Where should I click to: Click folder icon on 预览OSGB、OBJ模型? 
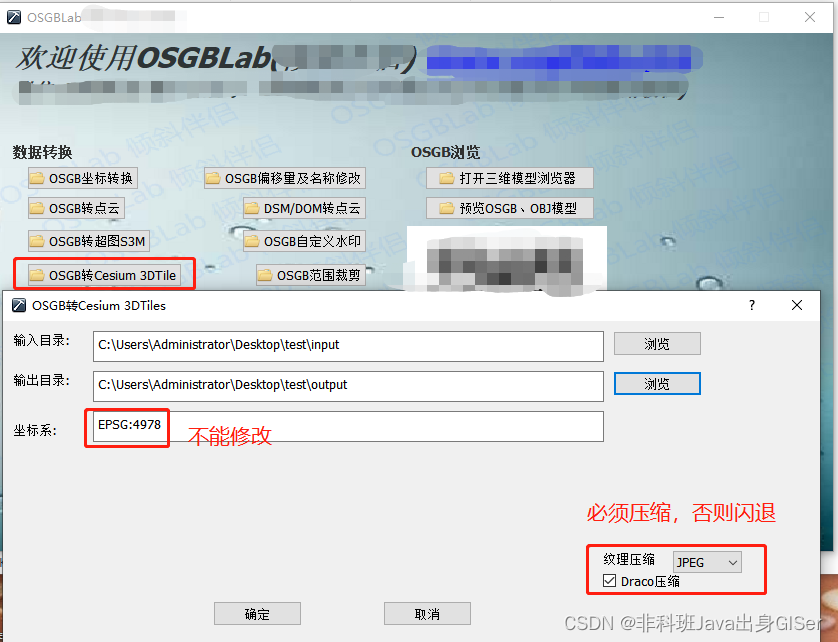[447, 208]
